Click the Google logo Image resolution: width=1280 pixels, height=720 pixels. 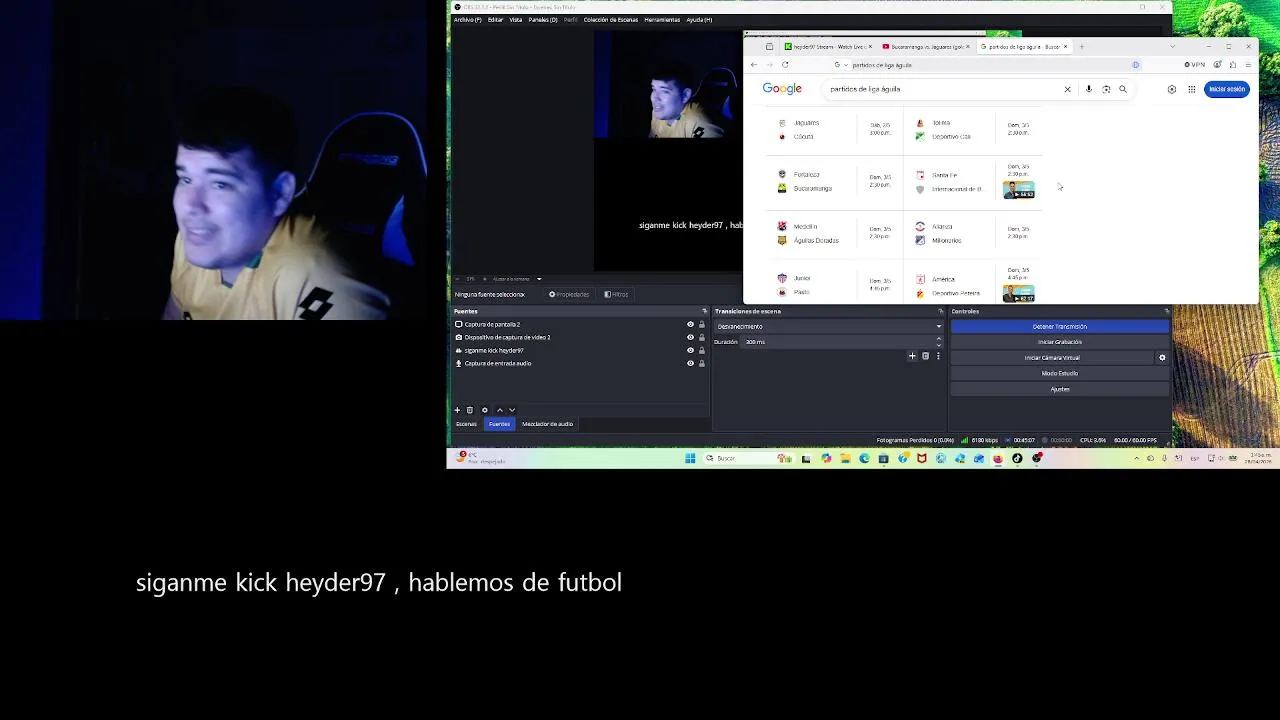coord(782,89)
